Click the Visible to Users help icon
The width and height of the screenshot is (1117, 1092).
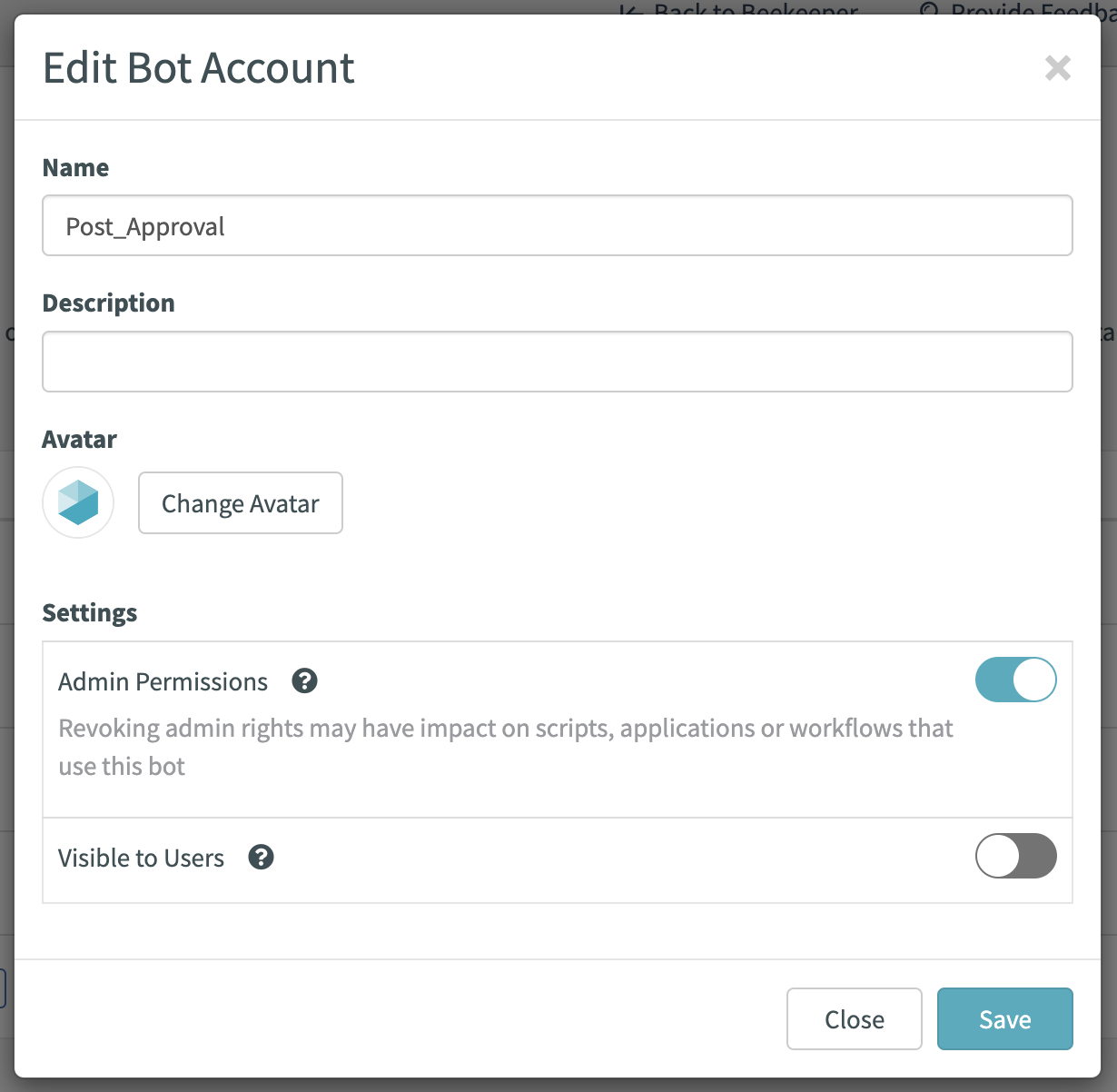[262, 857]
